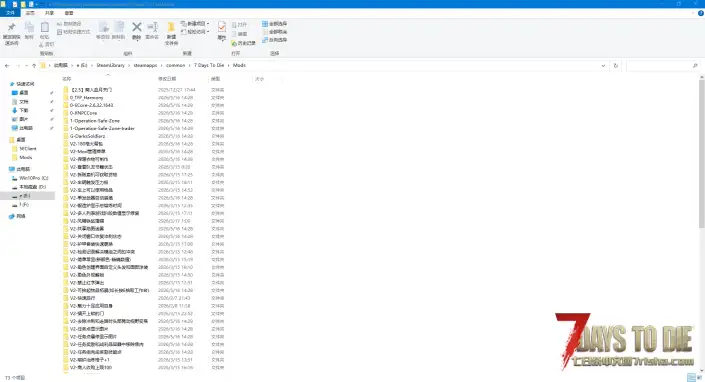
Task: Click Select none (全部取消) in ribbon
Action: coord(274,32)
